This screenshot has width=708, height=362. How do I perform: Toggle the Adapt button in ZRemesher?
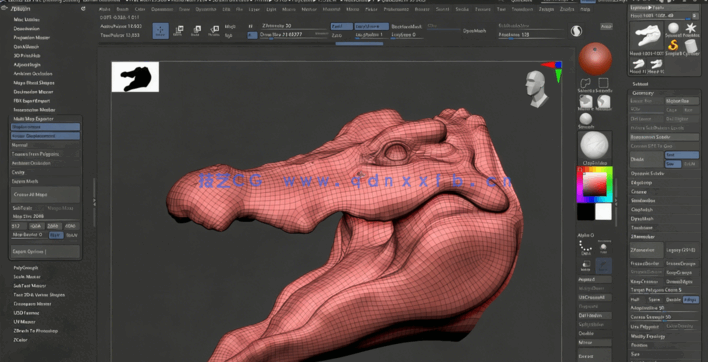(x=691, y=299)
